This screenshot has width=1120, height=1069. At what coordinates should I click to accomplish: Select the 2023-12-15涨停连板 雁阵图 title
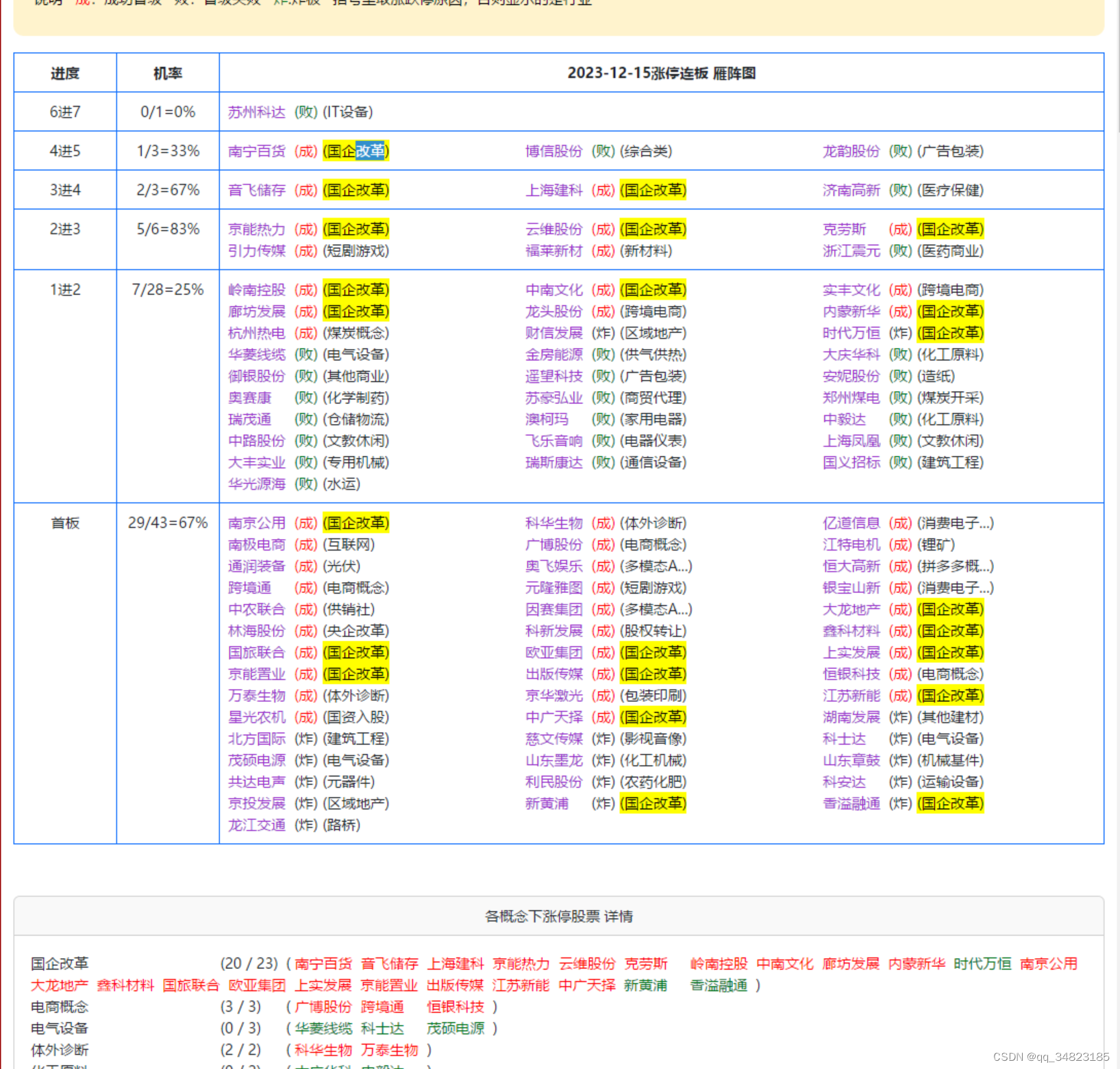662,73
